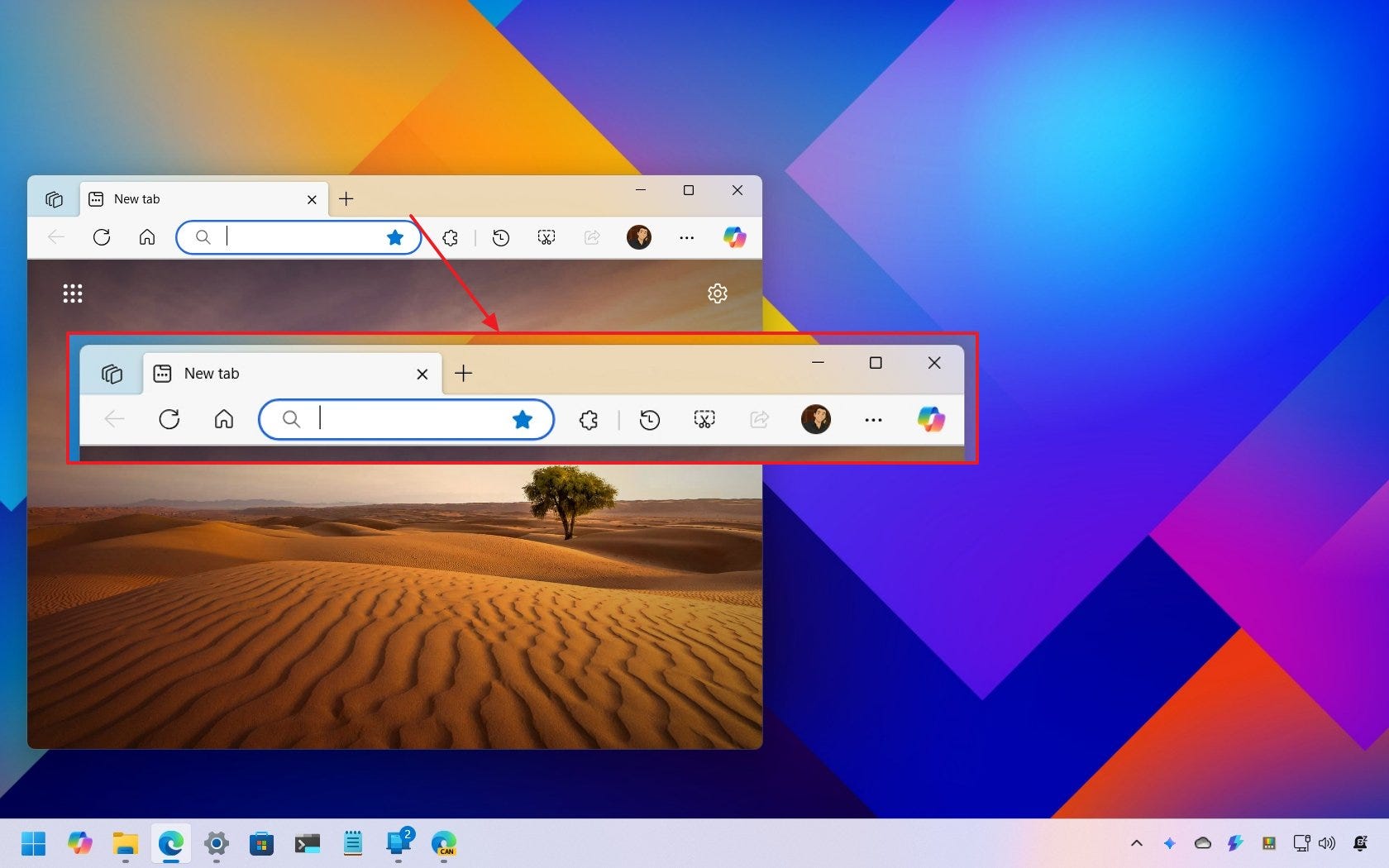The image size is (1389, 868).
Task: Open the taskbar app with badge 2
Action: click(x=399, y=842)
